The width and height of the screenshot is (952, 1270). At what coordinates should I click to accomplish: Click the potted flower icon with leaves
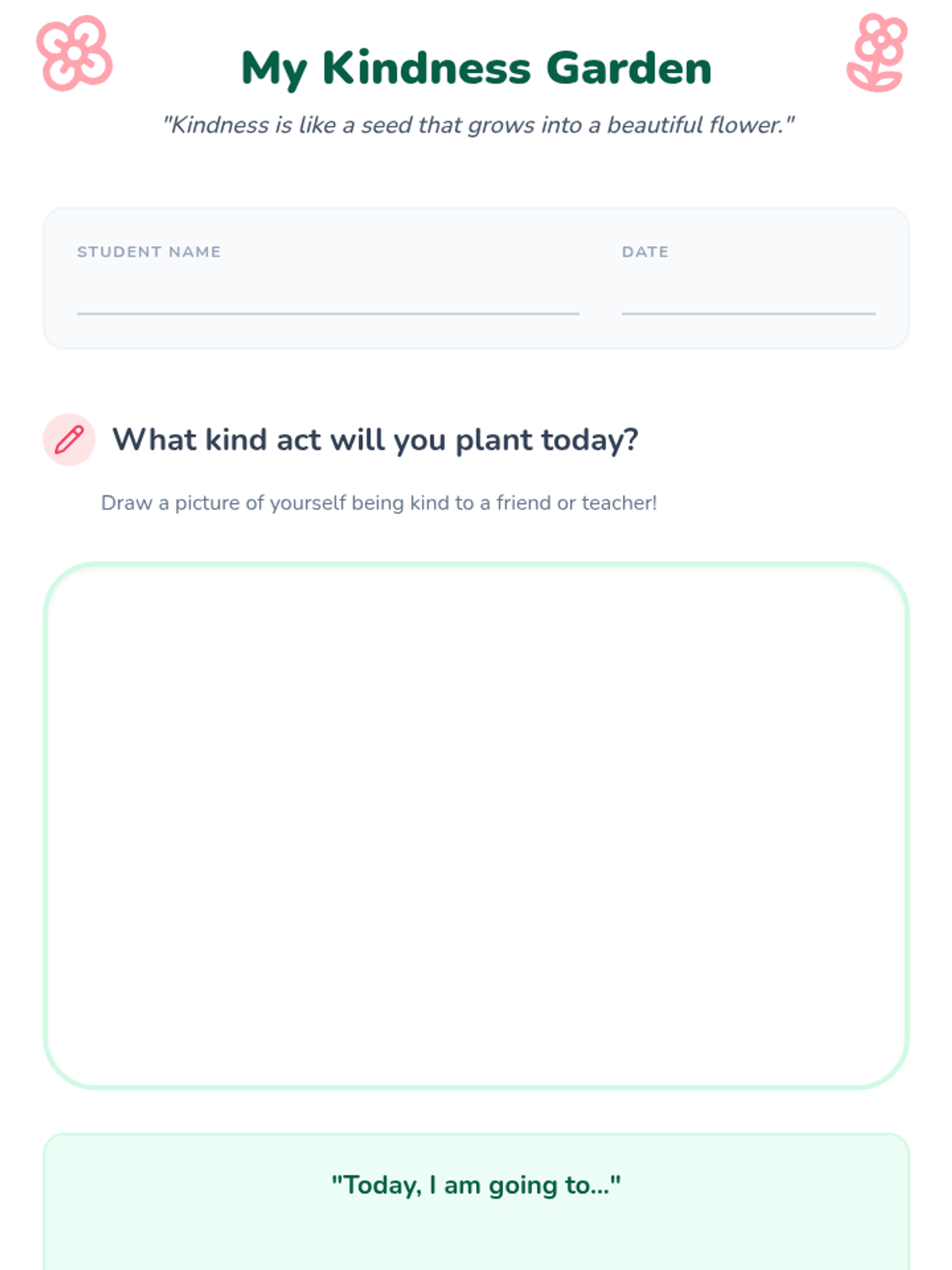coord(877,52)
